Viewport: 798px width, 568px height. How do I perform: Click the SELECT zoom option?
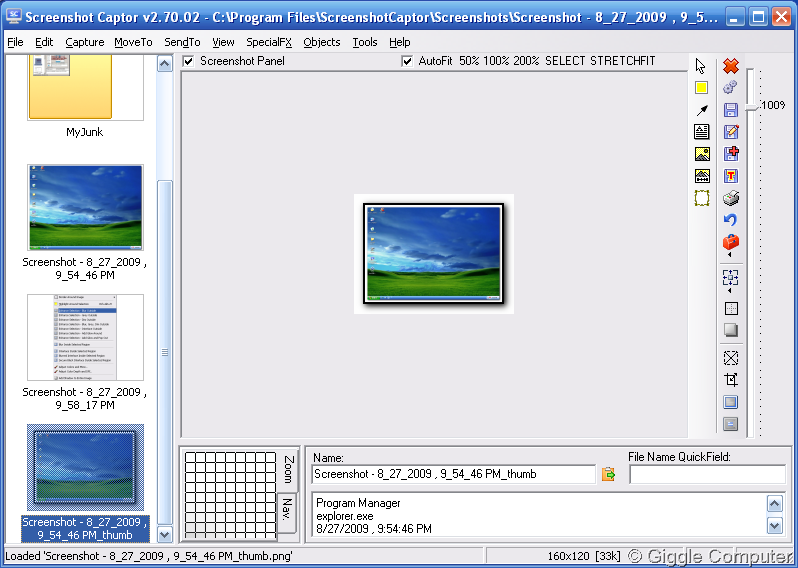tap(565, 61)
